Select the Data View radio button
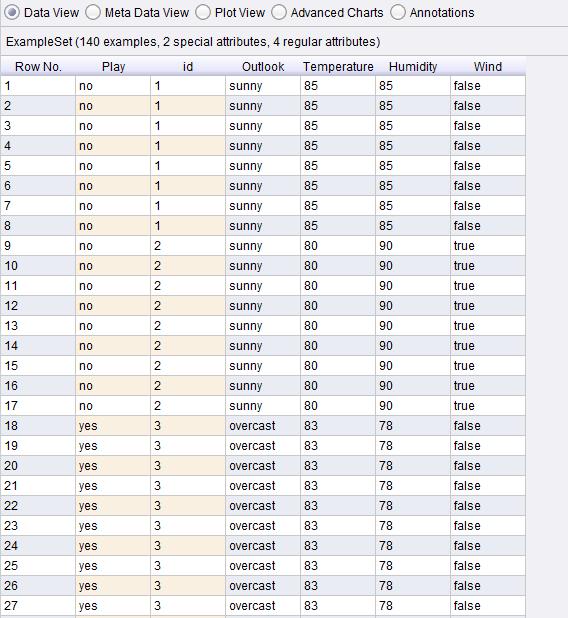The image size is (568, 618). pyautogui.click(x=42, y=13)
